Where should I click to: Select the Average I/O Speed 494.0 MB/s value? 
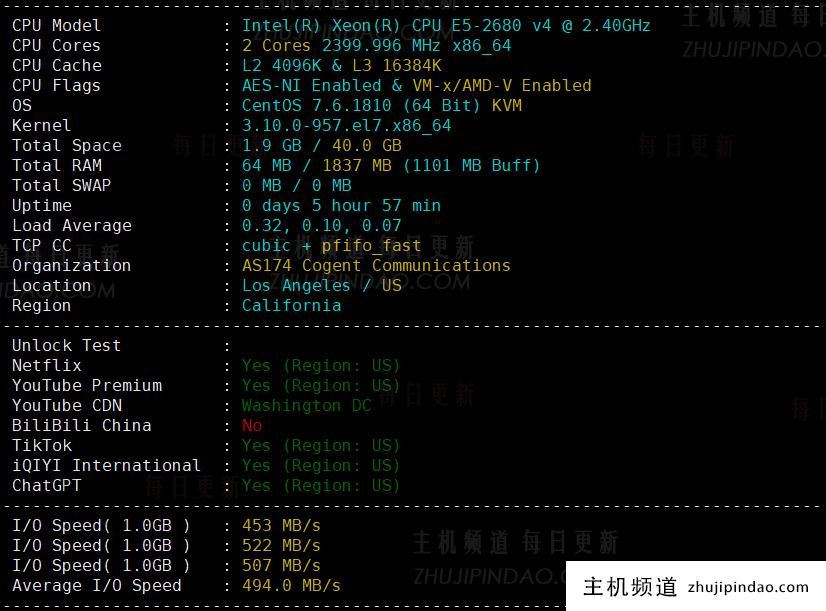[x=291, y=585]
